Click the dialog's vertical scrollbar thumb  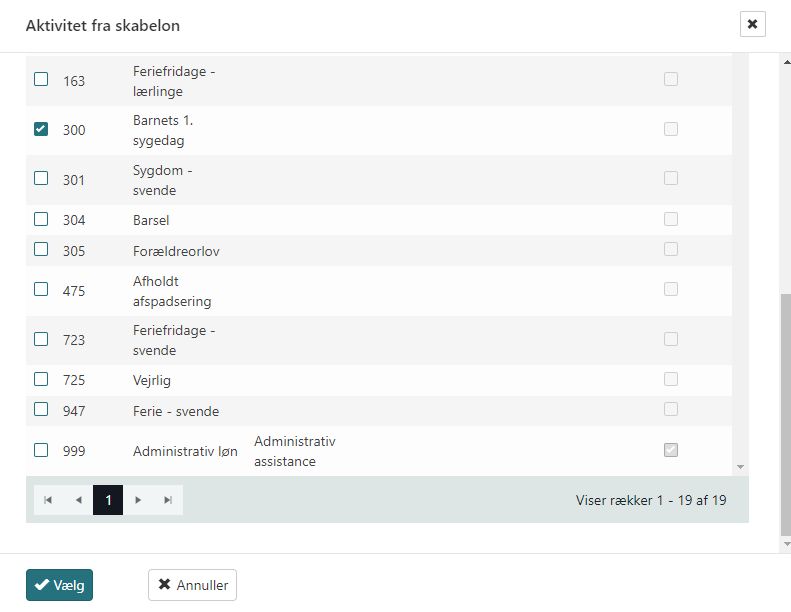pyautogui.click(x=785, y=420)
